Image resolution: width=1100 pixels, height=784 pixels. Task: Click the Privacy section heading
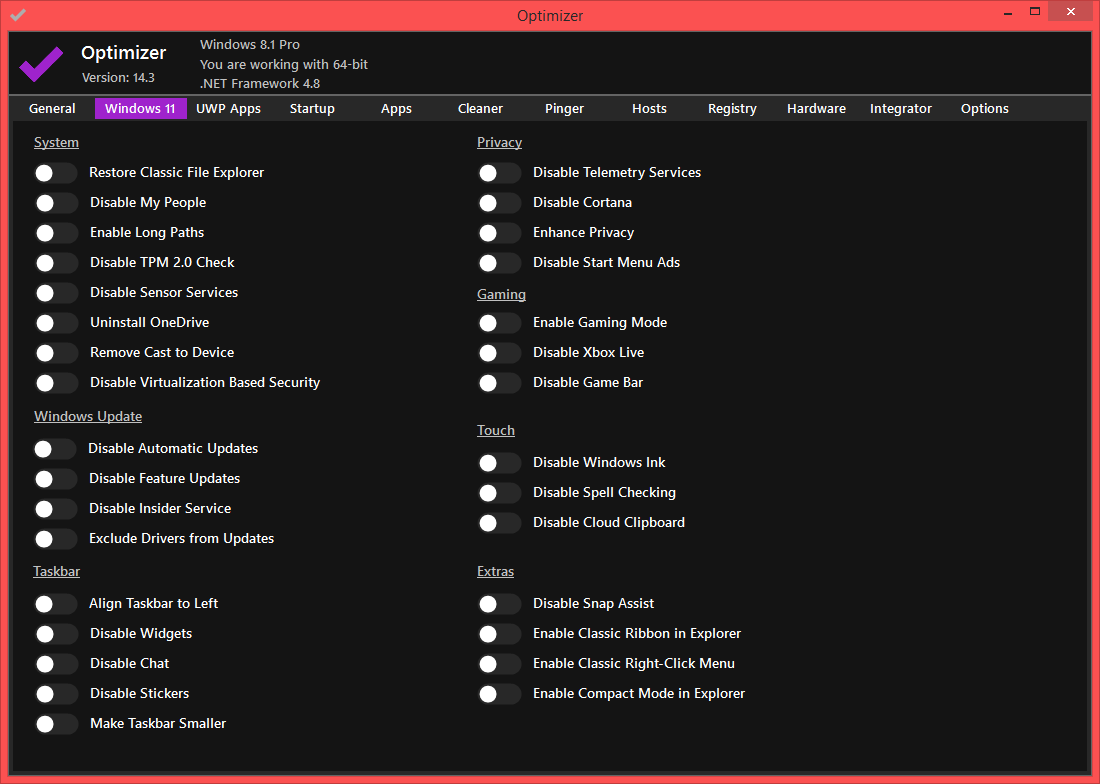pos(499,143)
